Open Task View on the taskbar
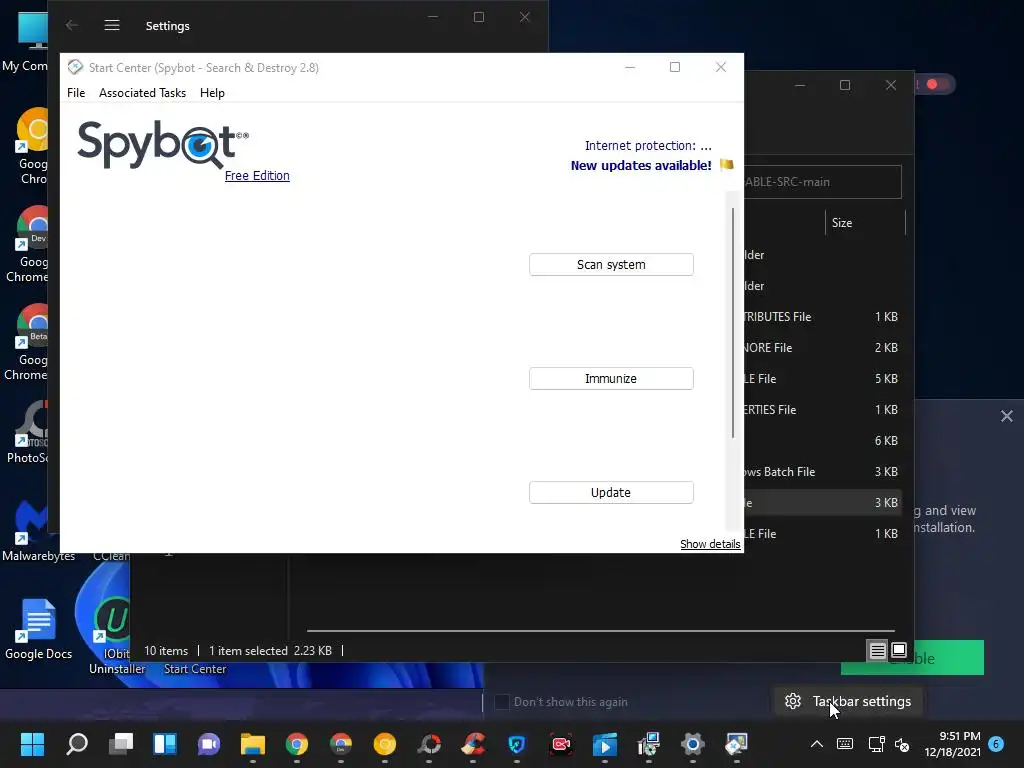1024x768 pixels. 121,744
